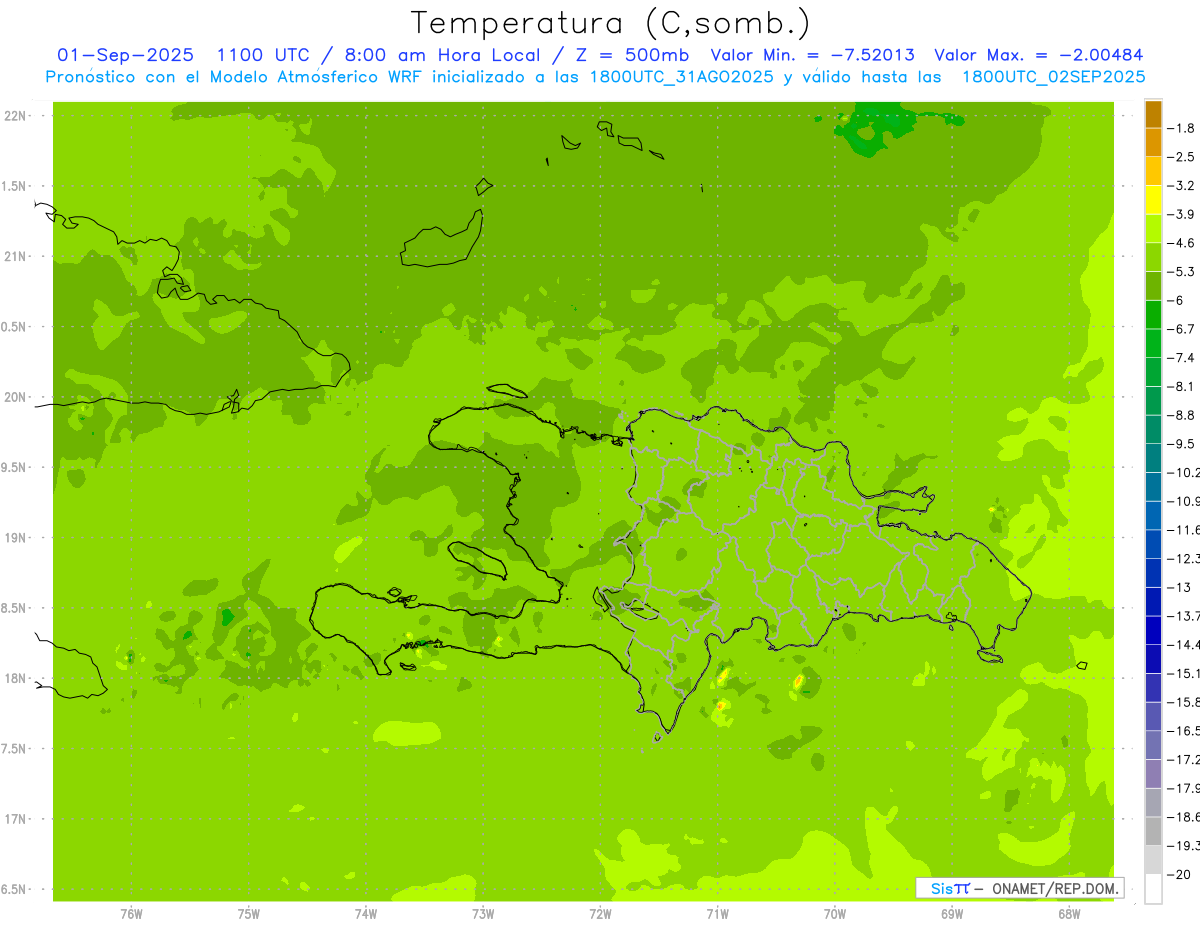Image resolution: width=1200 pixels, height=927 pixels.
Task: Pick the orange band between -1.8 and -2.5
Action: coord(1153,143)
